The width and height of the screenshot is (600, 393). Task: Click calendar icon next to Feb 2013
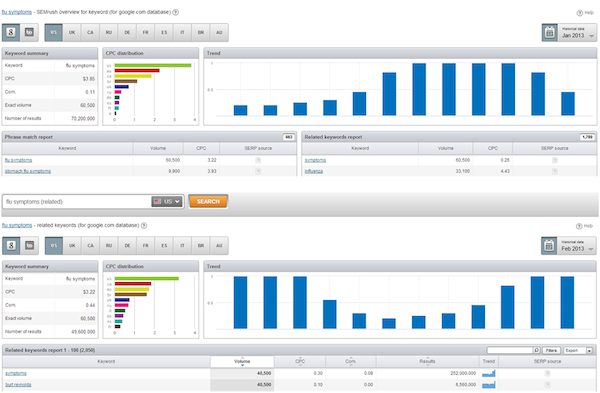click(549, 246)
